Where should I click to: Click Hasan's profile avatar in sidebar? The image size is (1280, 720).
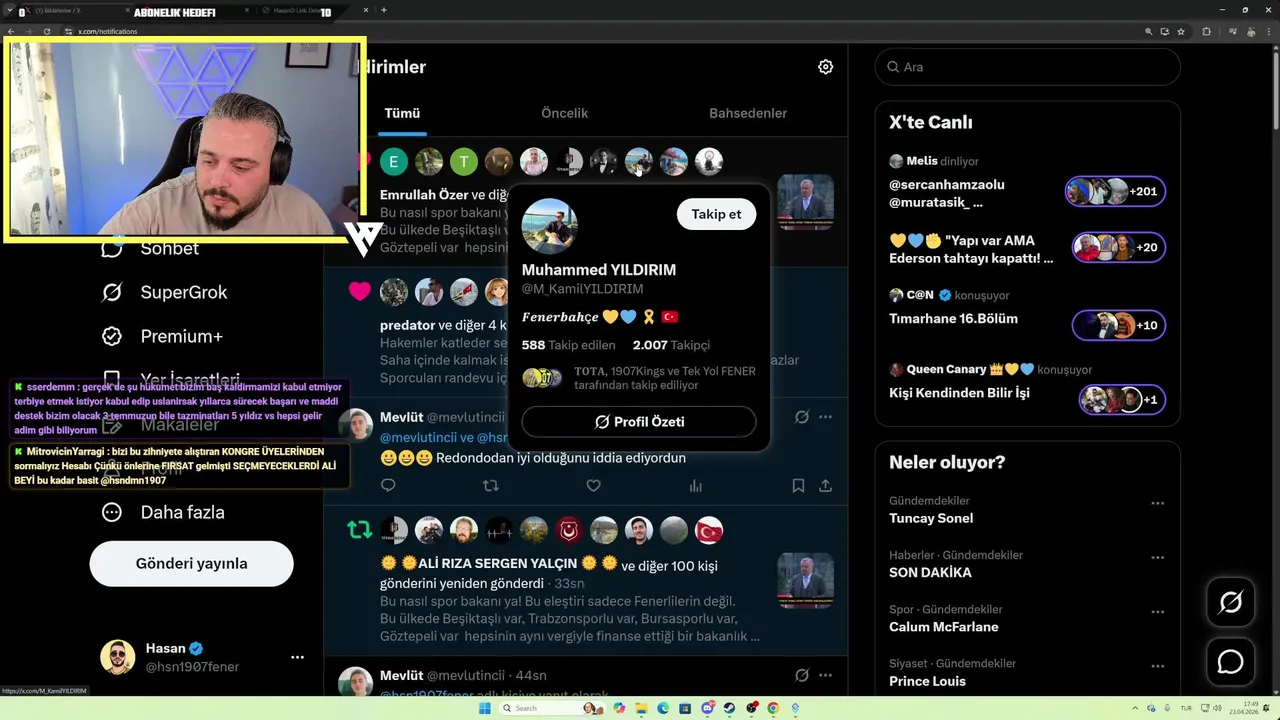tap(118, 657)
